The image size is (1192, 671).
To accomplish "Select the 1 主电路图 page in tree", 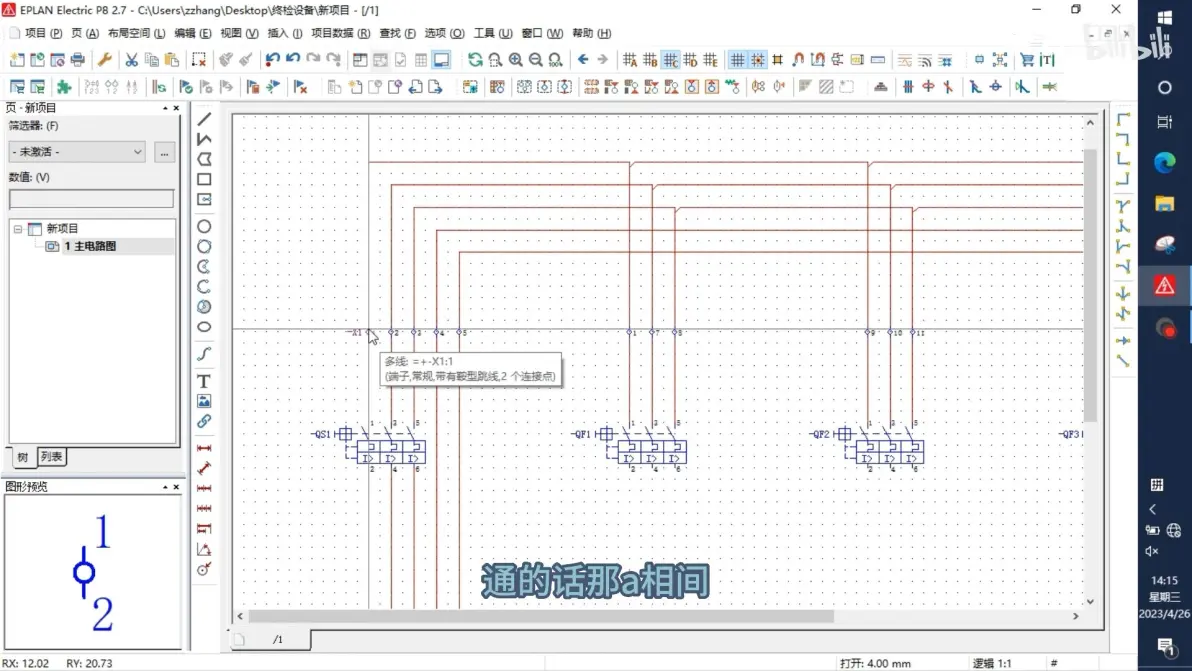I will [90, 246].
